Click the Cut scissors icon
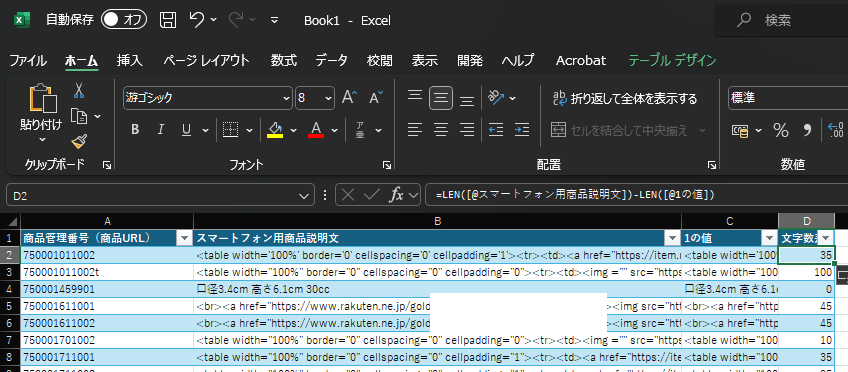The width and height of the screenshot is (848, 372). (79, 90)
